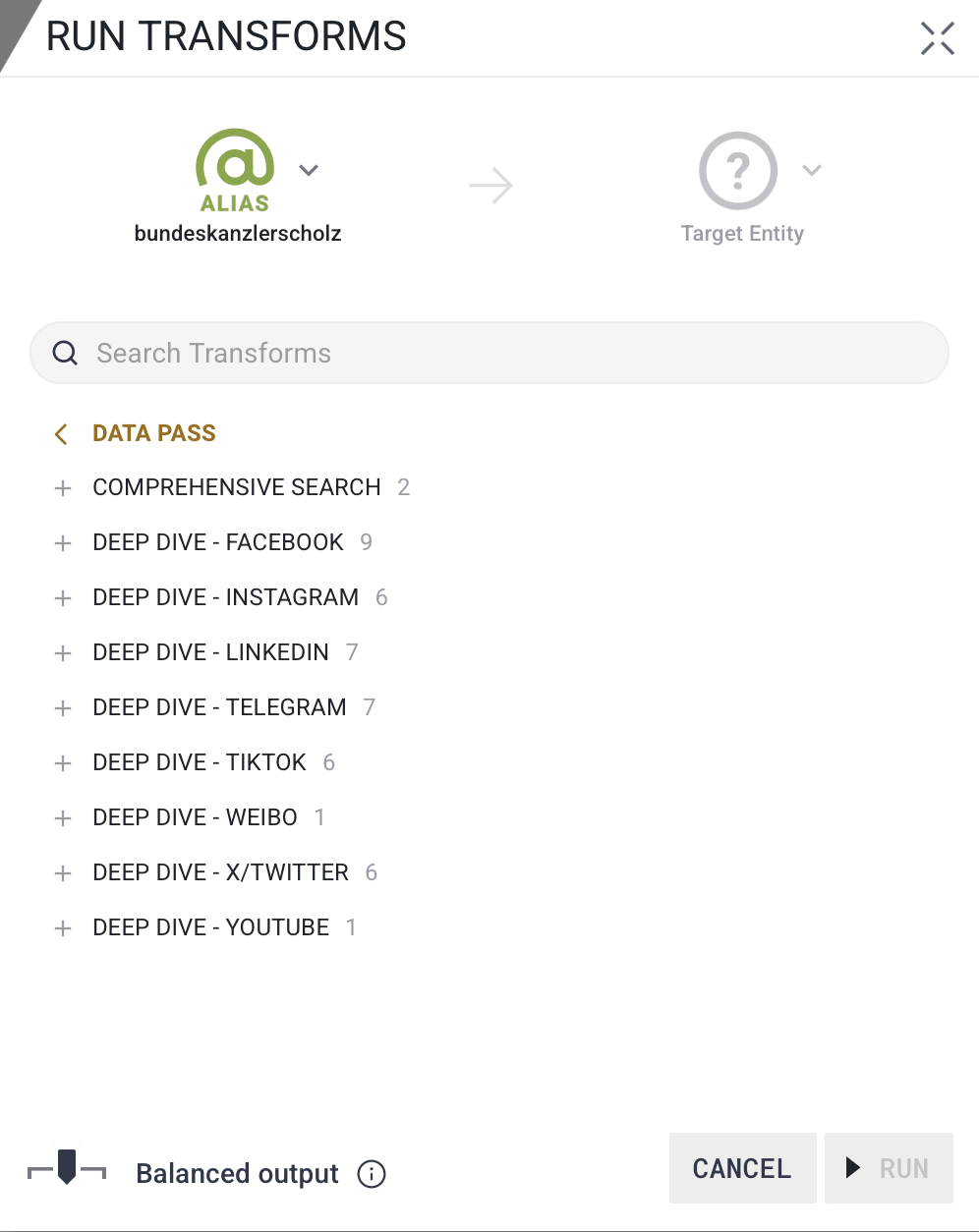The height and width of the screenshot is (1232, 979).
Task: Go back using the Data Pass chevron
Action: pos(61,434)
